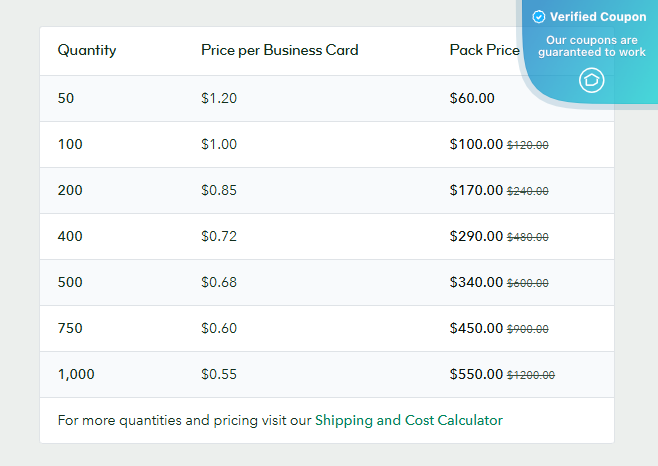Select the 100 quantity cell
The image size is (658, 466).
pyautogui.click(x=70, y=144)
